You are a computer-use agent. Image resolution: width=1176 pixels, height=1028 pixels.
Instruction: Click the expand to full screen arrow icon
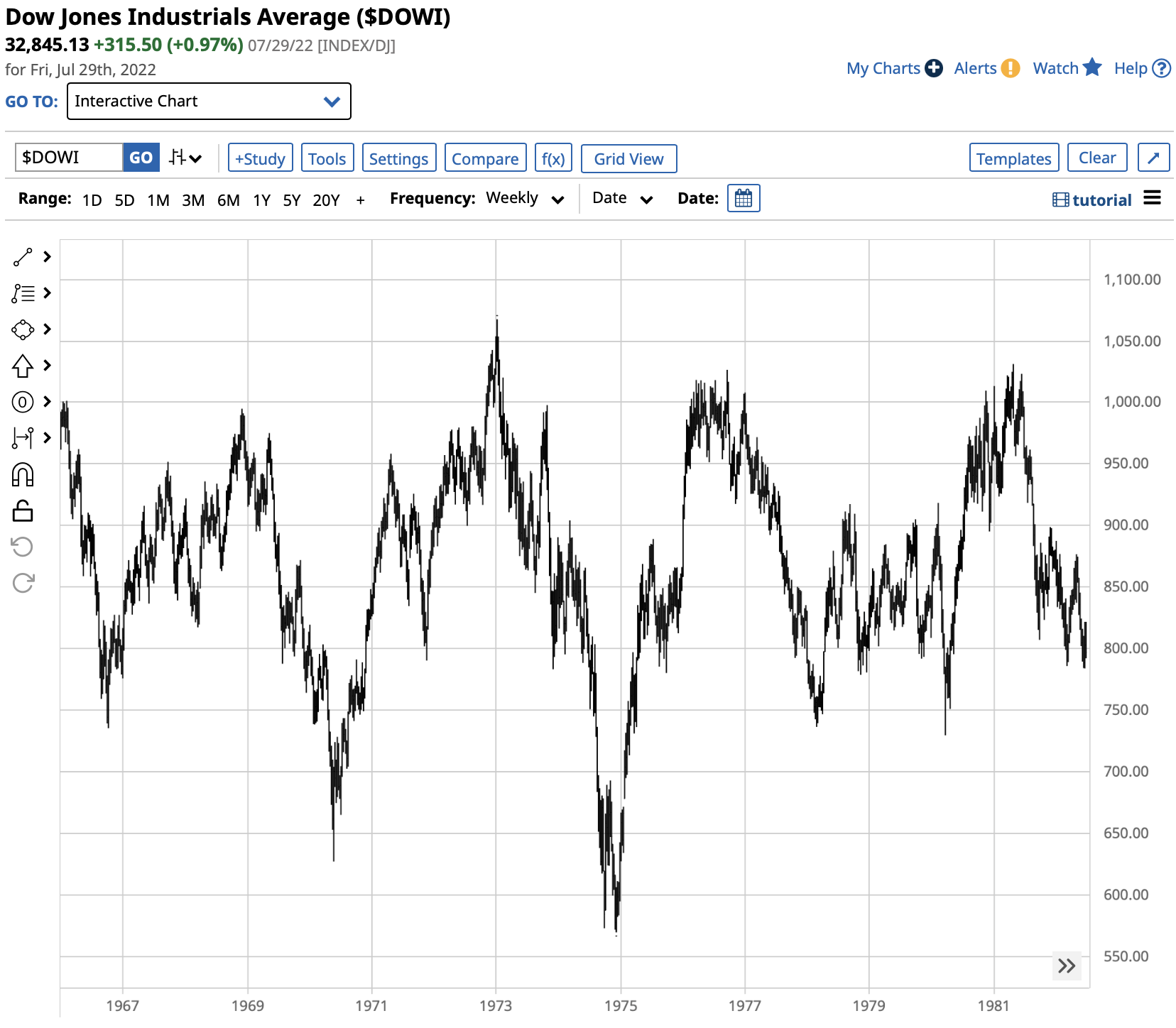pos(1153,158)
